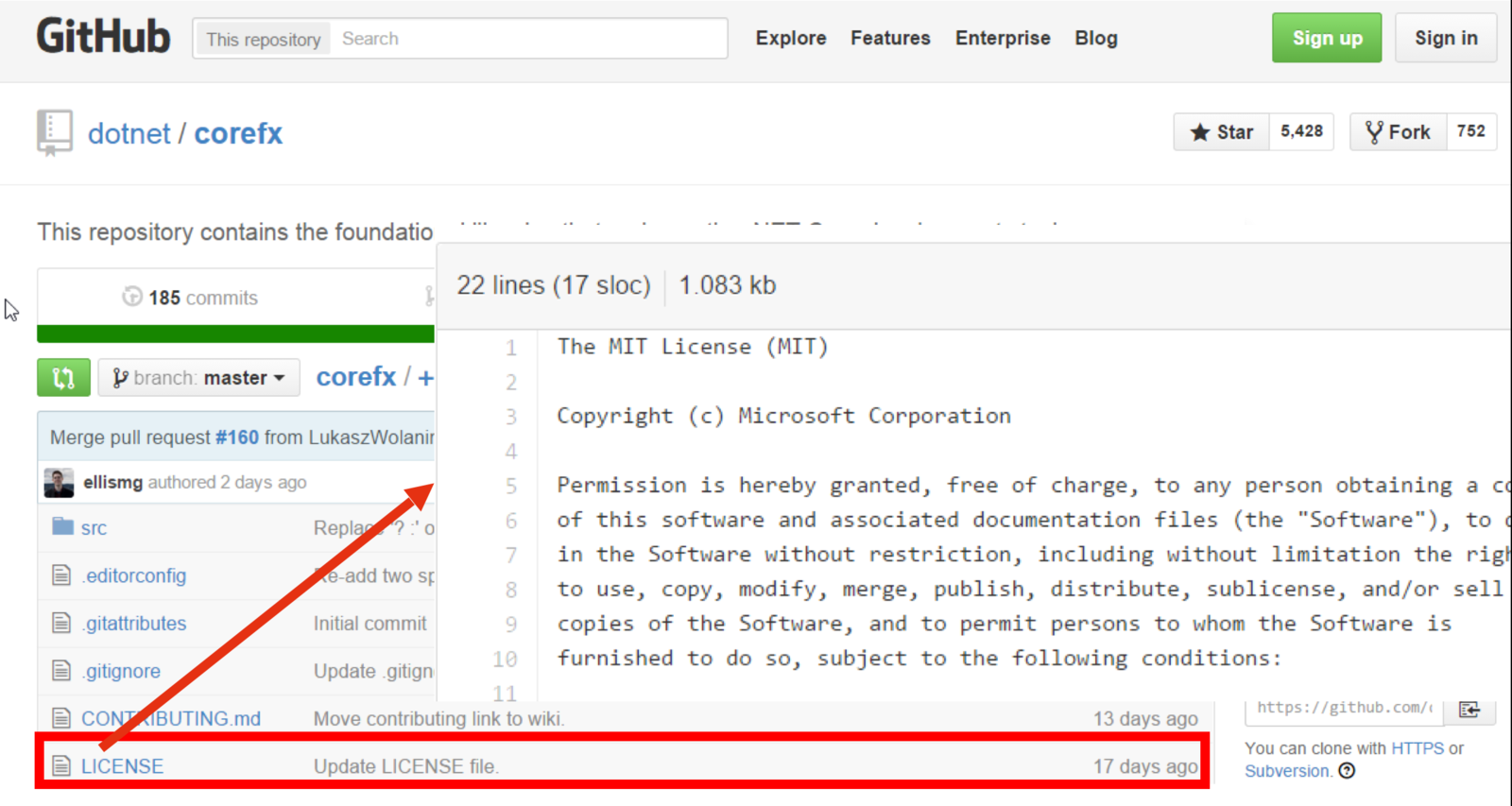Open the .gitattributes file
This screenshot has height=806, width=1512.
click(134, 624)
